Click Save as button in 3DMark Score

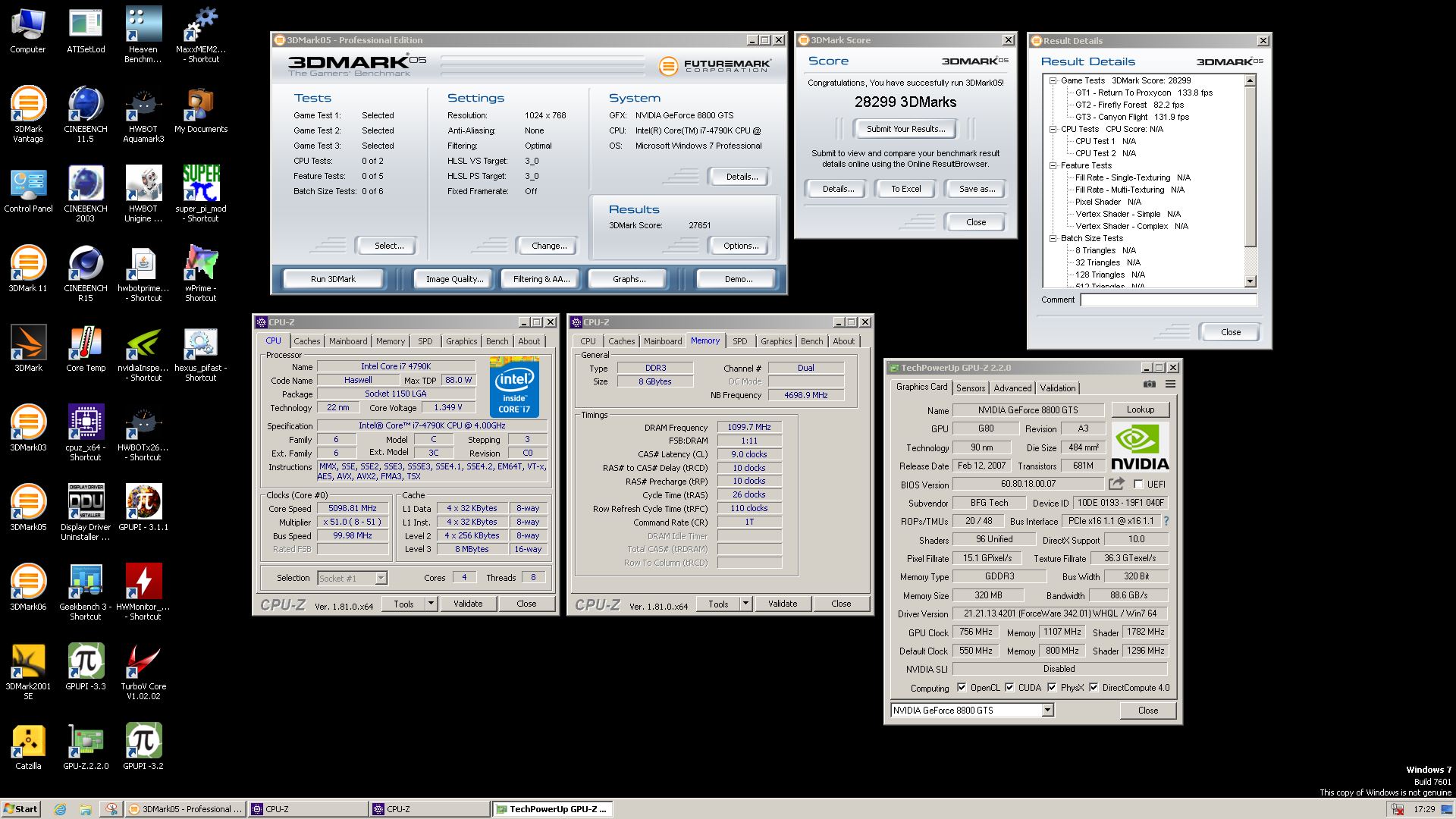977,189
